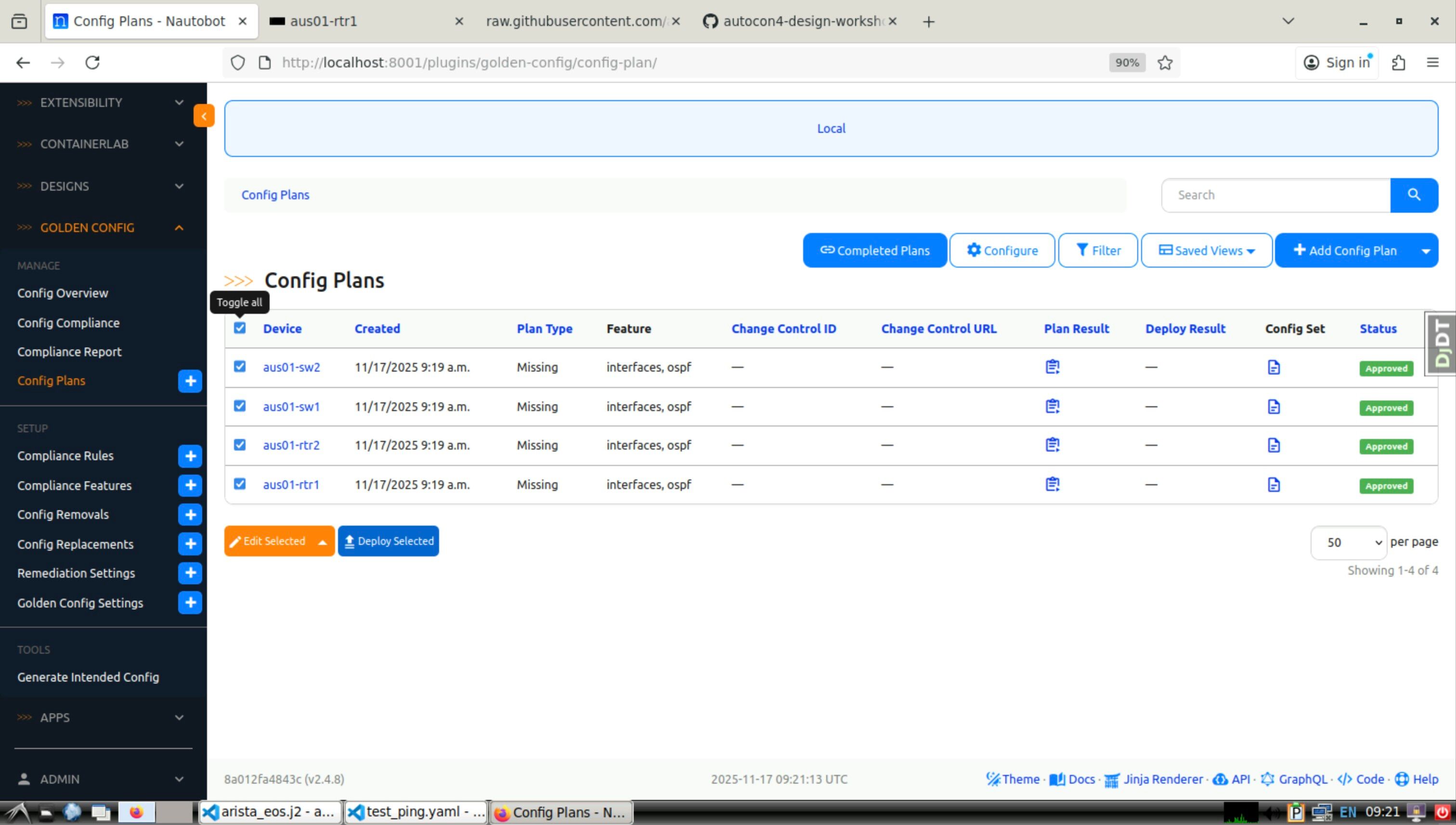Image resolution: width=1456 pixels, height=825 pixels.
Task: Open the aus01-sw2 device link
Action: pos(291,367)
